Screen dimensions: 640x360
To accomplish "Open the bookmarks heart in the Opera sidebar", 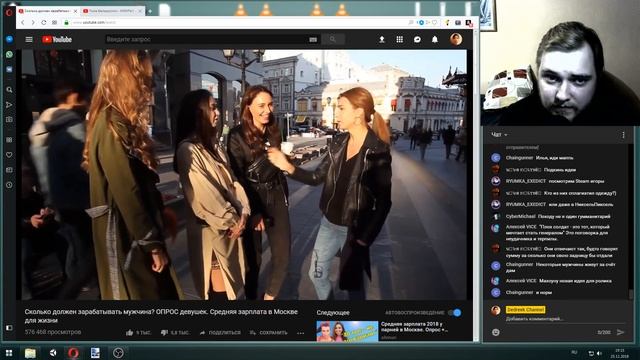I will [9, 155].
